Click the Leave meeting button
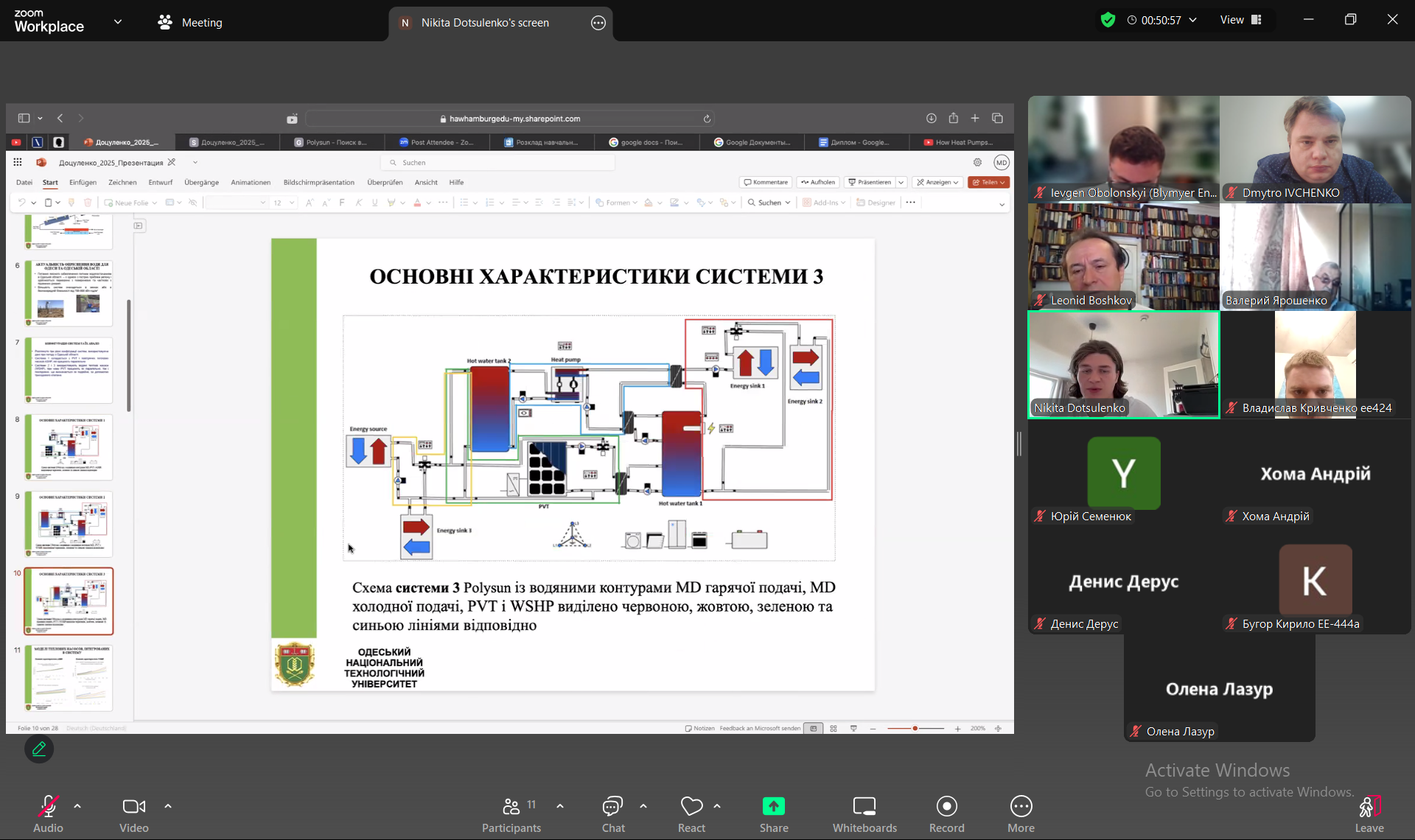Image resolution: width=1415 pixels, height=840 pixels. click(1369, 813)
